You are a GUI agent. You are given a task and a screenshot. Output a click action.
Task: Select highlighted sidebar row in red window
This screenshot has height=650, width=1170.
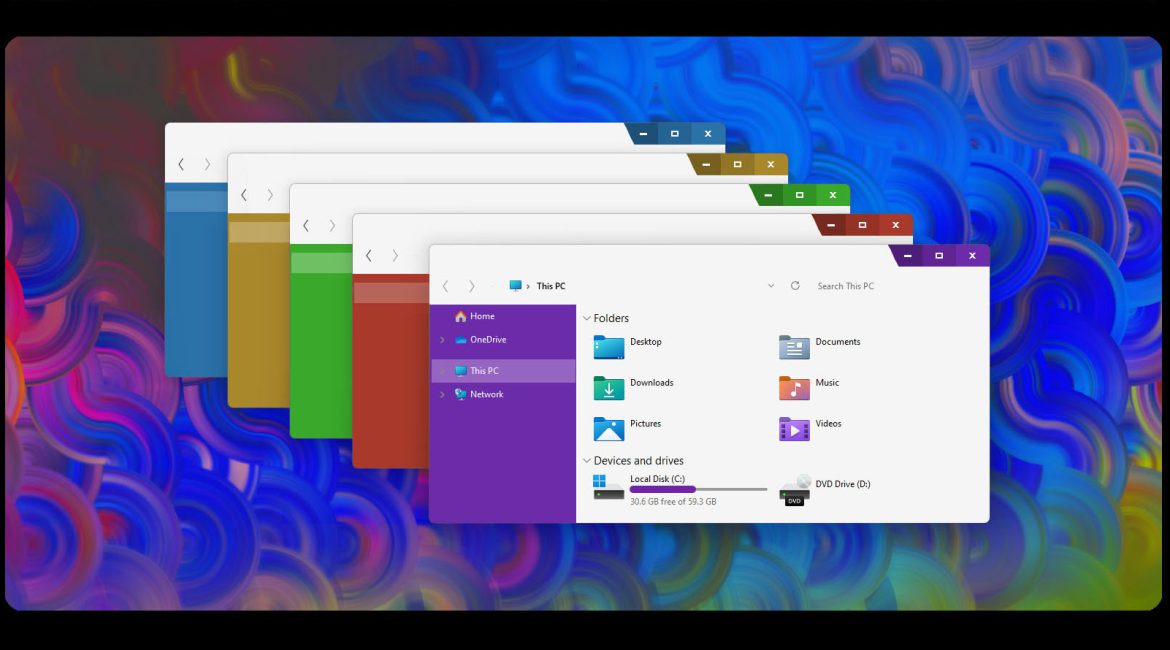(x=391, y=293)
